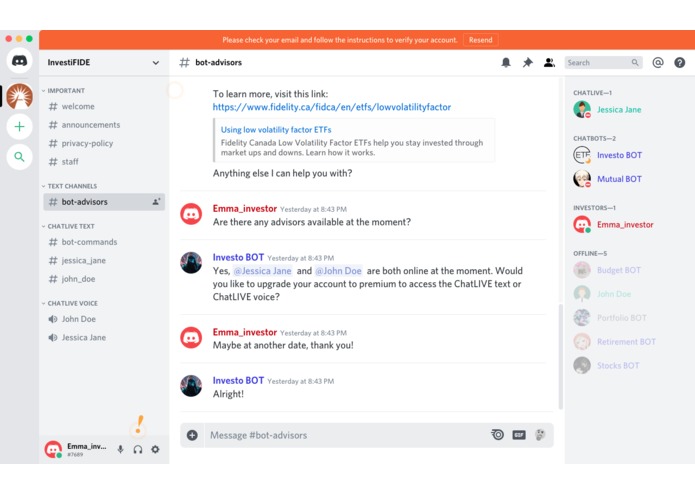Open the jessica_jane text channel
This screenshot has width=695, height=494.
click(x=104, y=261)
